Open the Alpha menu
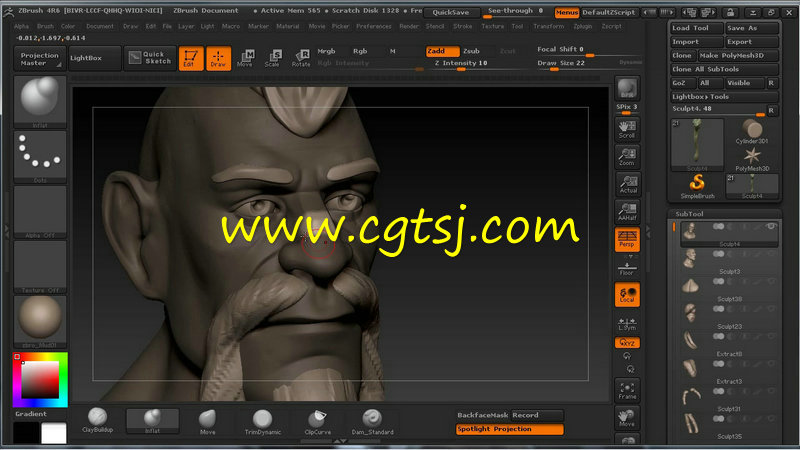 (21, 26)
